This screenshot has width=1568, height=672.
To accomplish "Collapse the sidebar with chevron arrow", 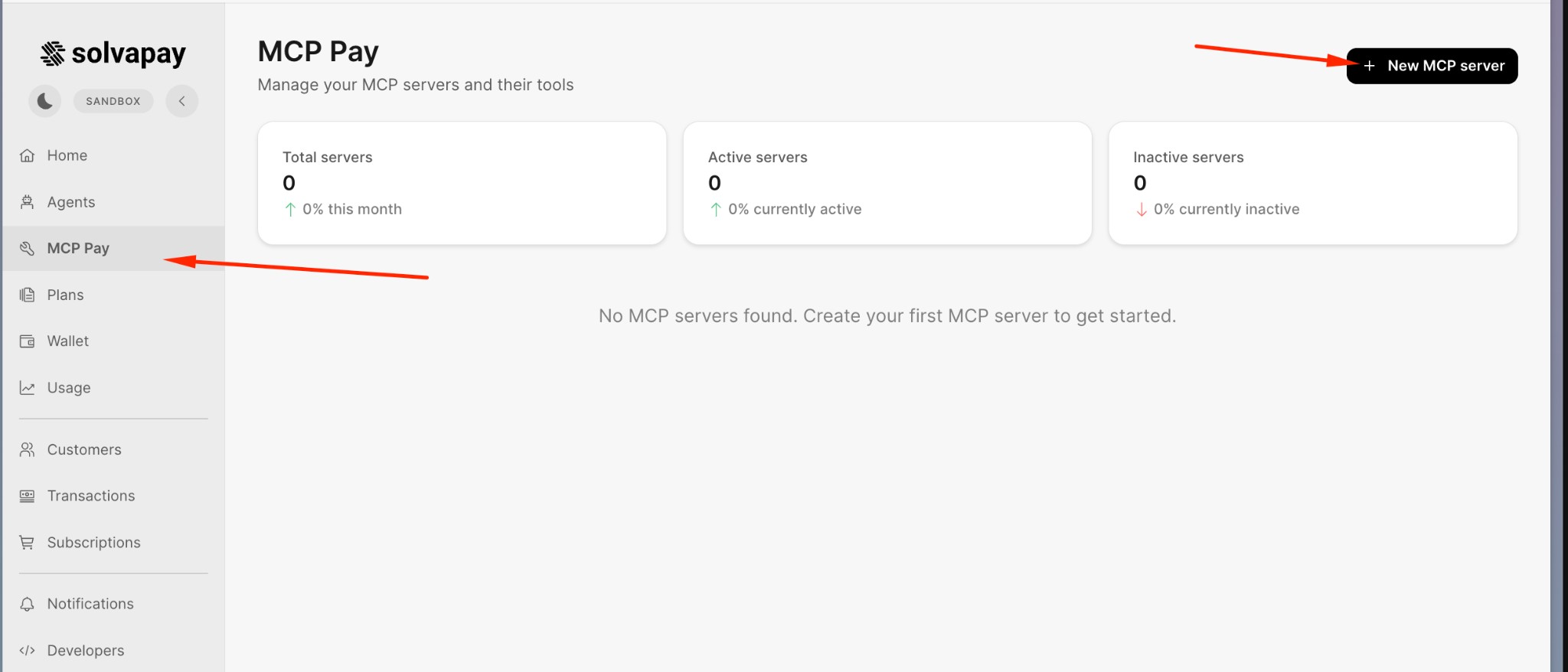I will tap(182, 101).
